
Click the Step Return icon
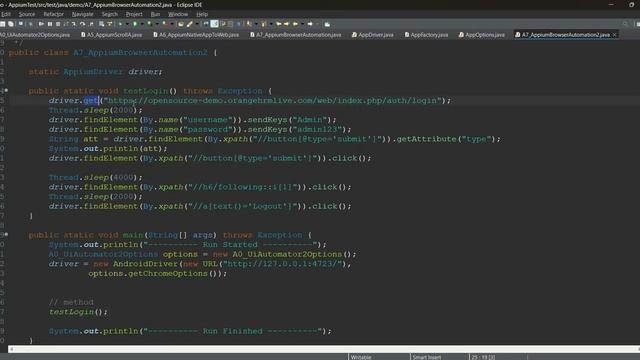pos(91,24)
